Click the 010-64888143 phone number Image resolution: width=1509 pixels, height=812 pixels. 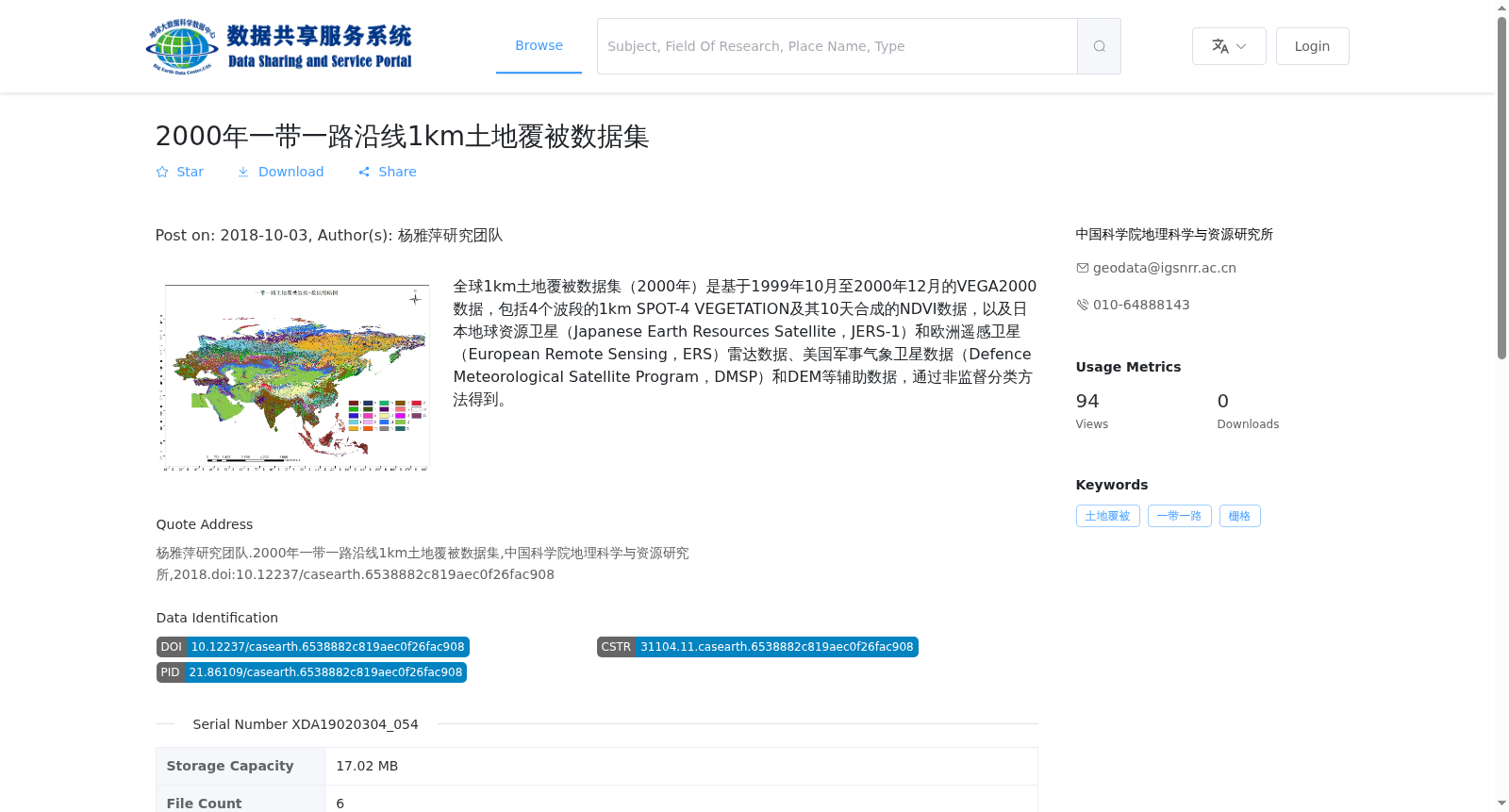tap(1141, 305)
